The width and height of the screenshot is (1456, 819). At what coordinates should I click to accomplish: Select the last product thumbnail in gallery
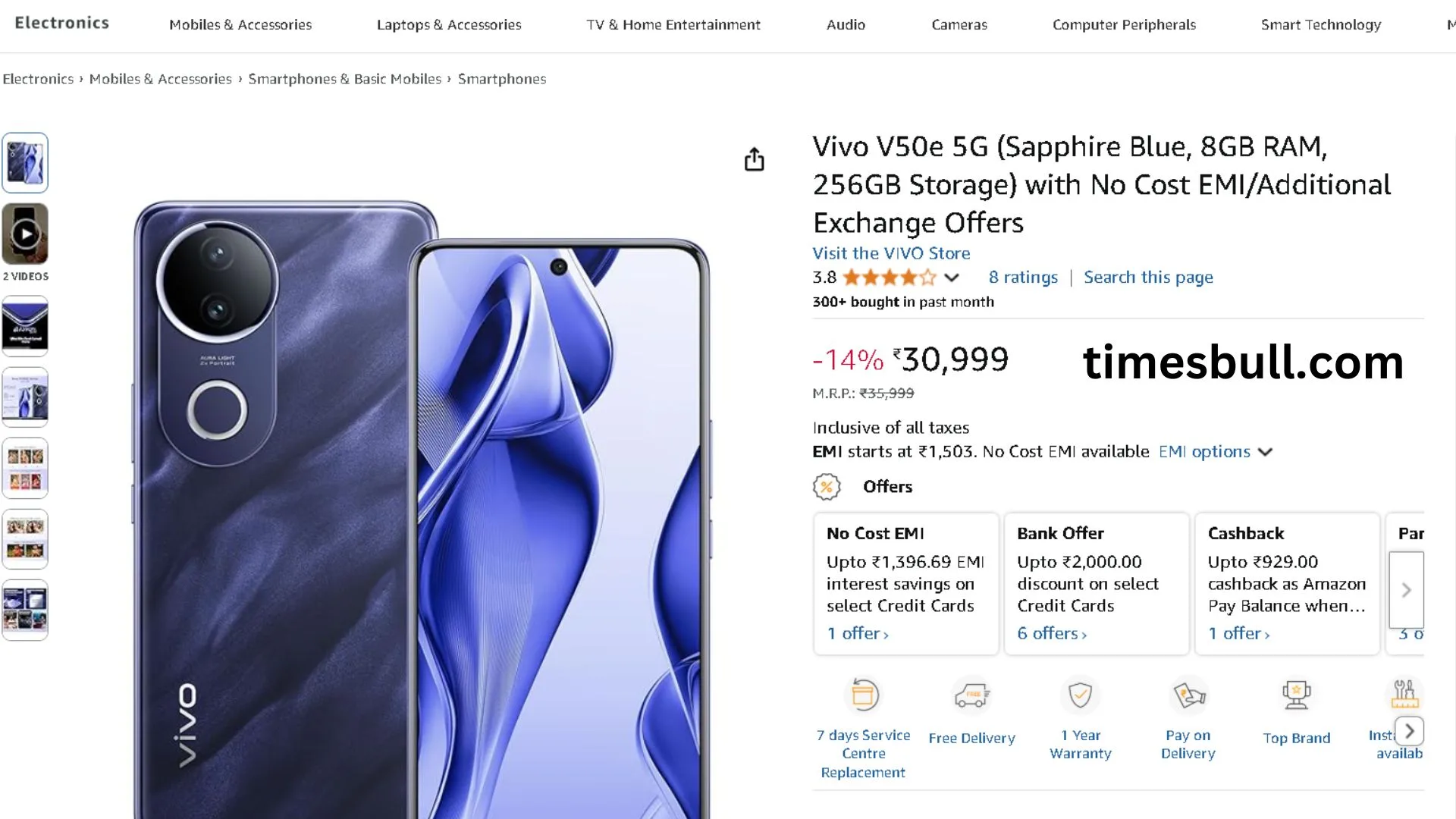[25, 610]
